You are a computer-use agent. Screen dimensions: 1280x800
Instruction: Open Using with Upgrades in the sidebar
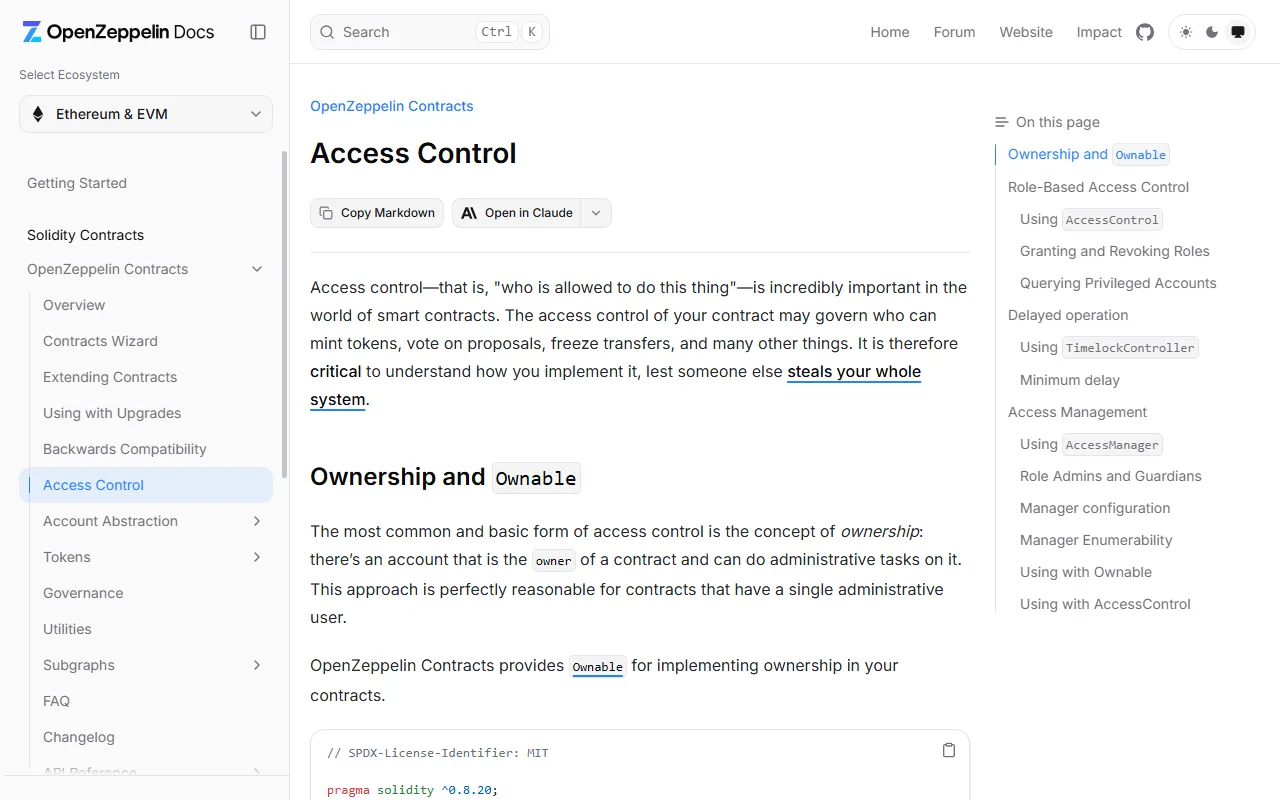[112, 413]
